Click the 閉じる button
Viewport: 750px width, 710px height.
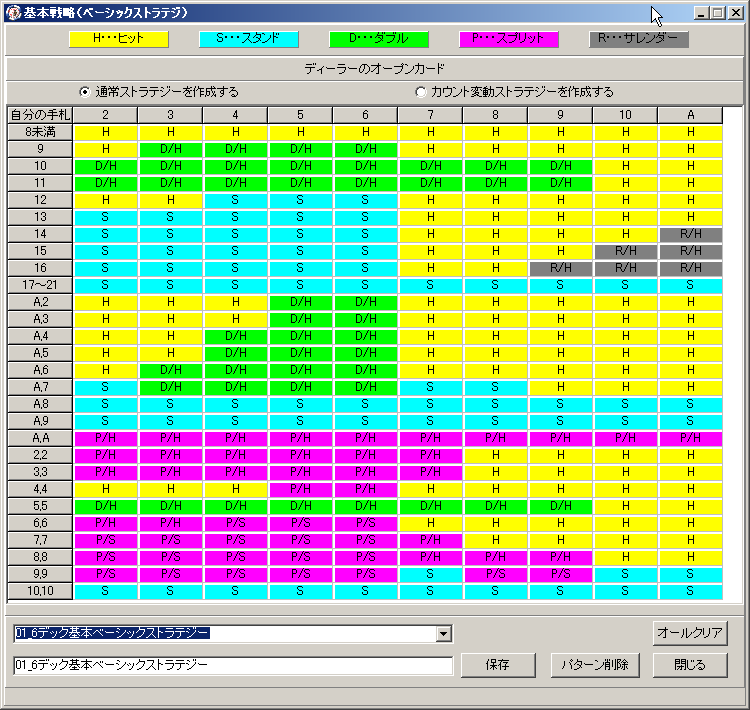(x=690, y=665)
